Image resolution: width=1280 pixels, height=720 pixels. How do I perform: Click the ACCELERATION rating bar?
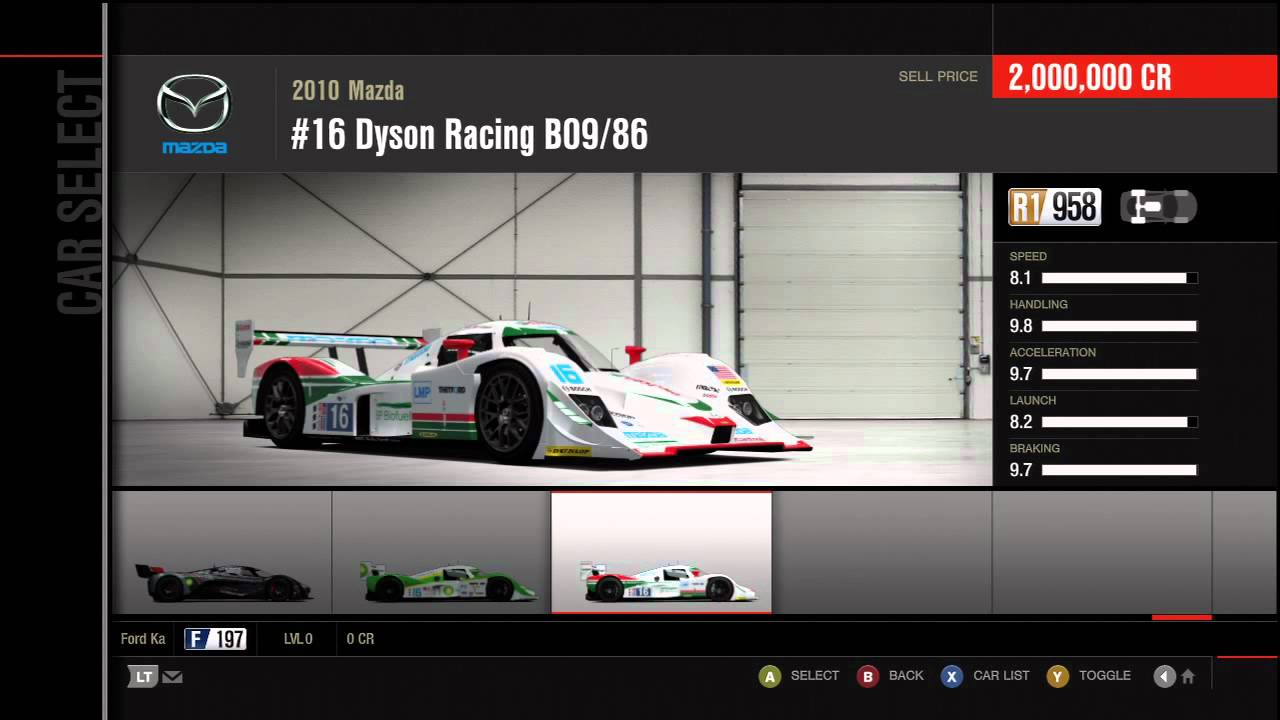(1119, 374)
